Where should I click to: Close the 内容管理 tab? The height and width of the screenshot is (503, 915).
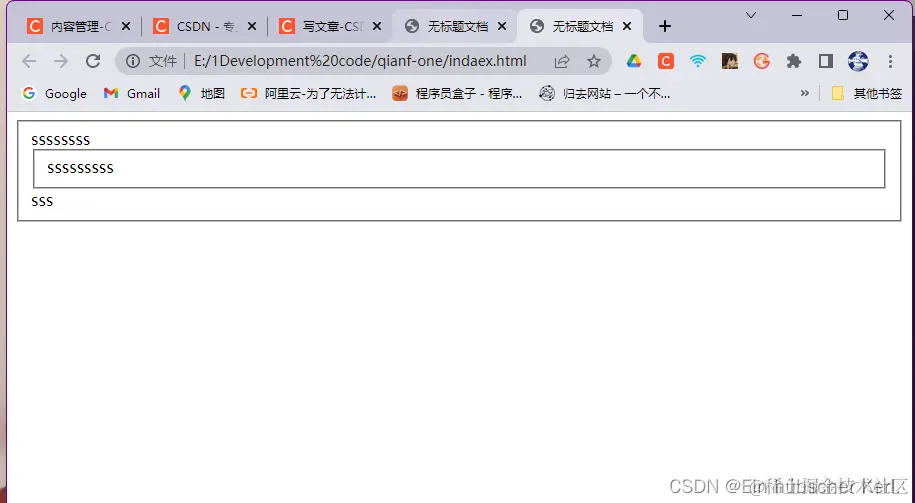(126, 26)
